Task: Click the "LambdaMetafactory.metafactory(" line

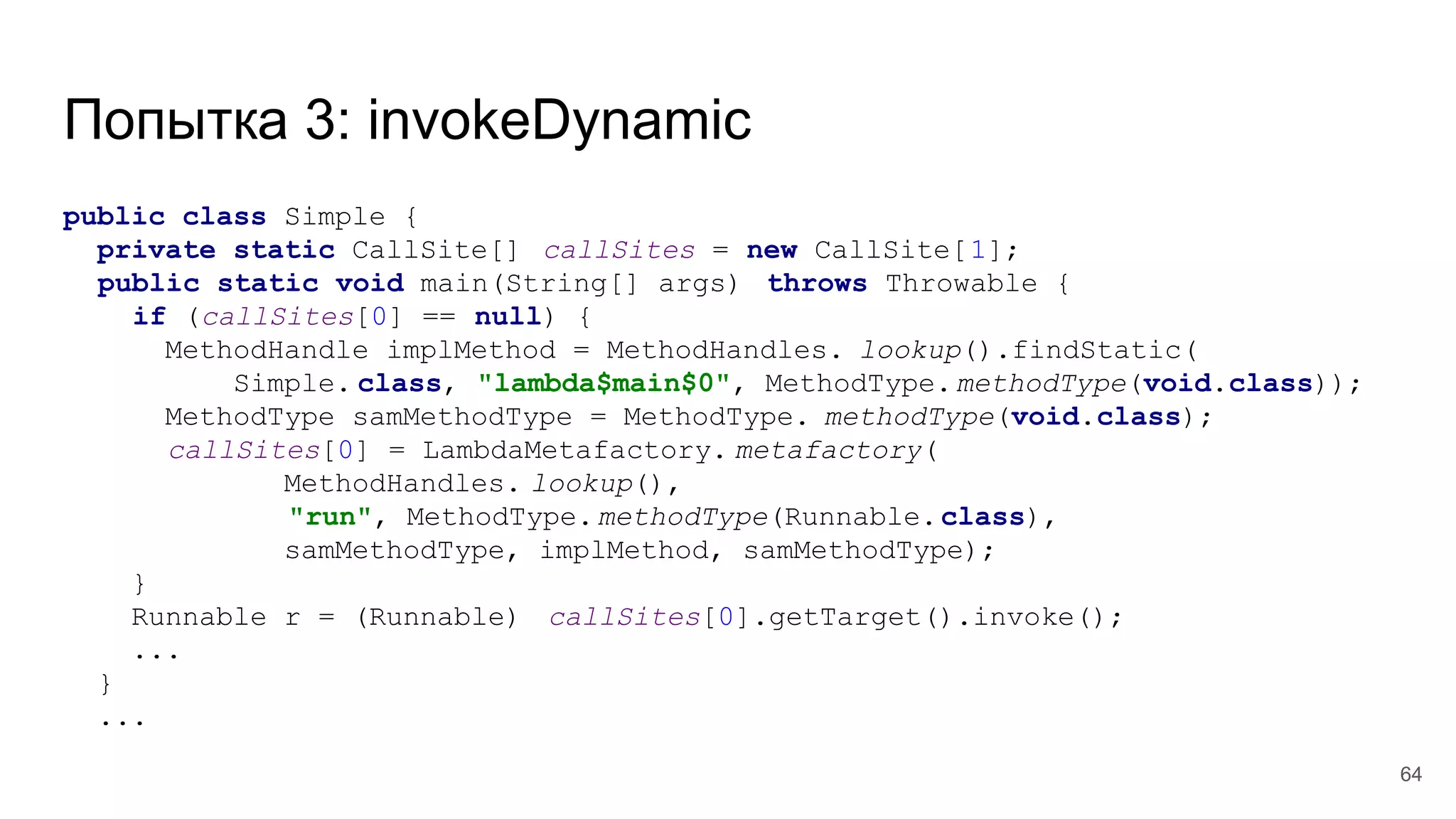Action: [x=554, y=451]
